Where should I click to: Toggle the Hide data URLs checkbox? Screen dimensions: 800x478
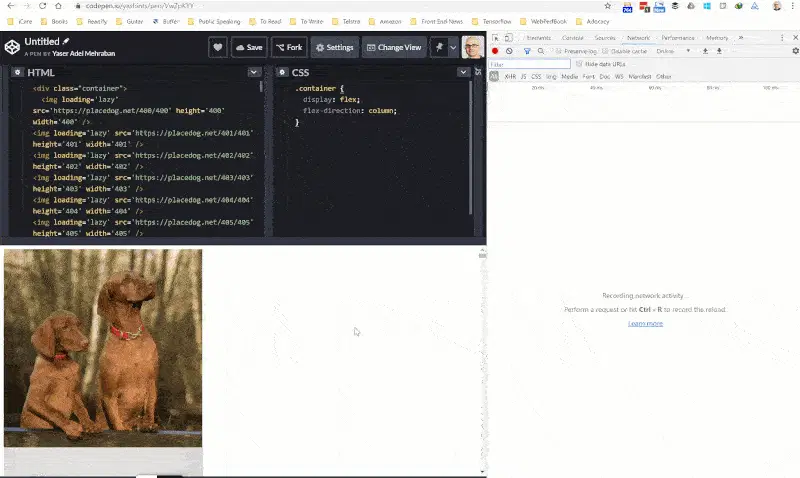pyautogui.click(x=579, y=64)
